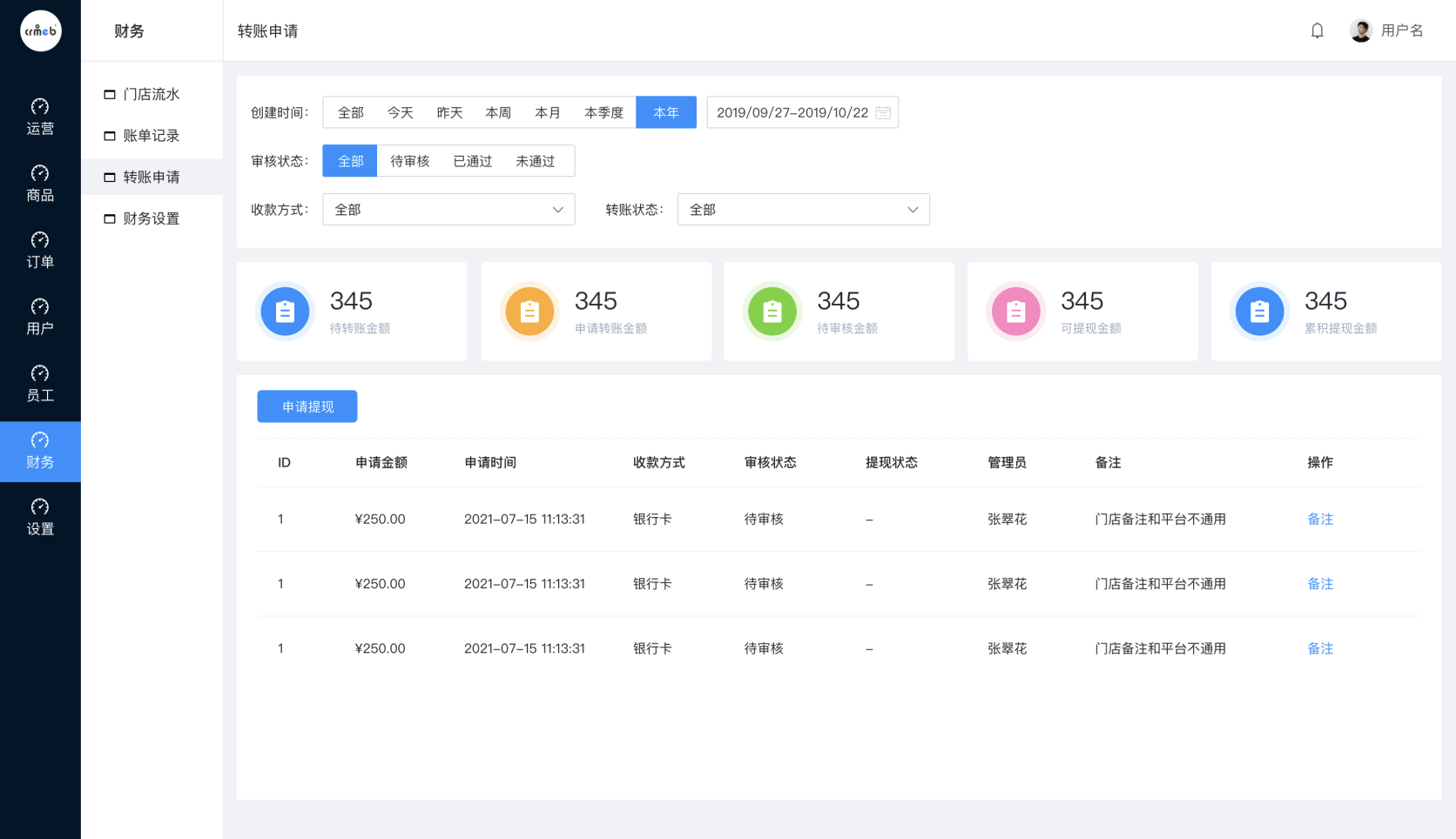Select 已通过 audit status filter

[473, 161]
